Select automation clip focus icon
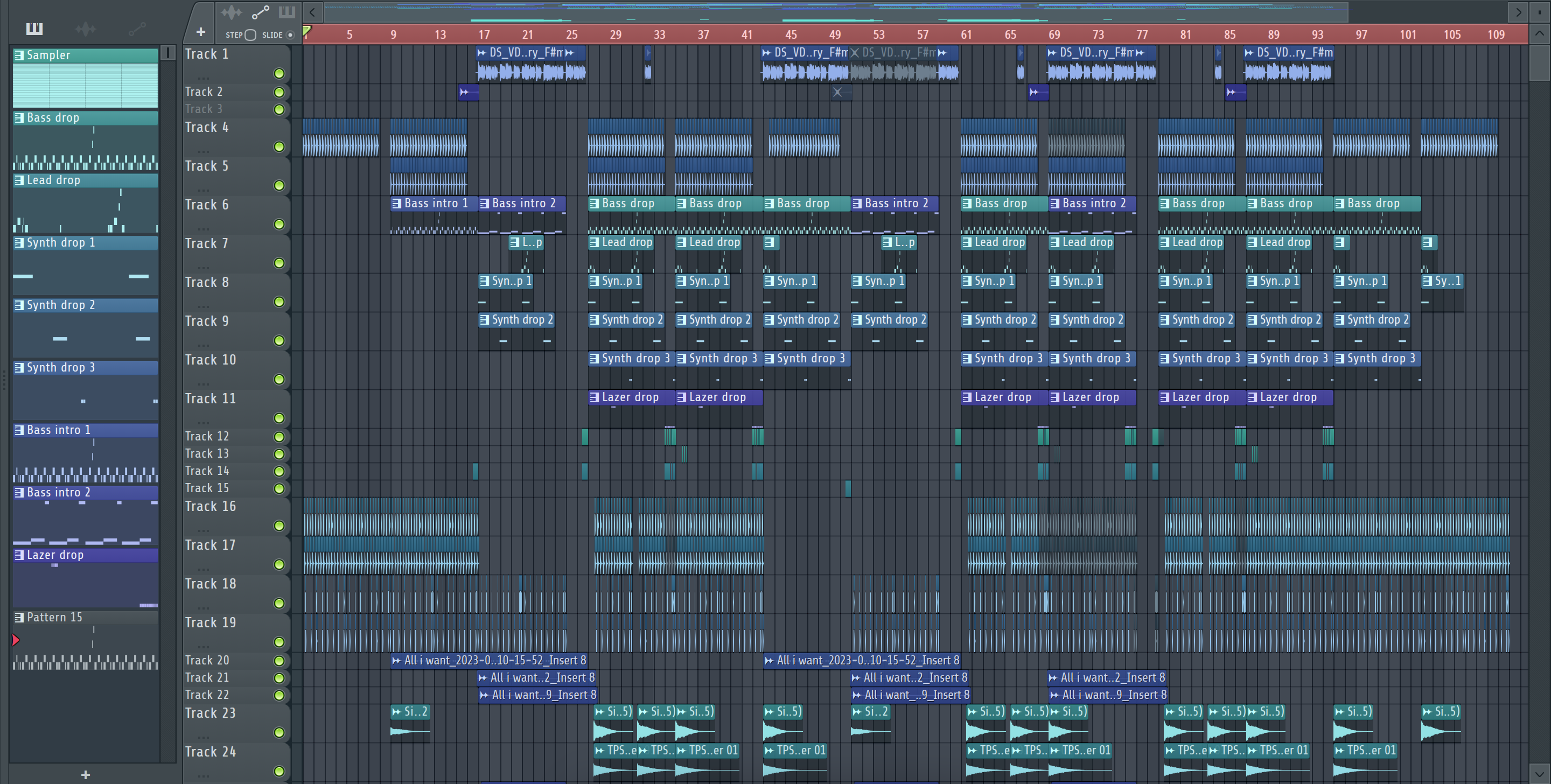Viewport: 1551px width, 784px height. tap(260, 12)
